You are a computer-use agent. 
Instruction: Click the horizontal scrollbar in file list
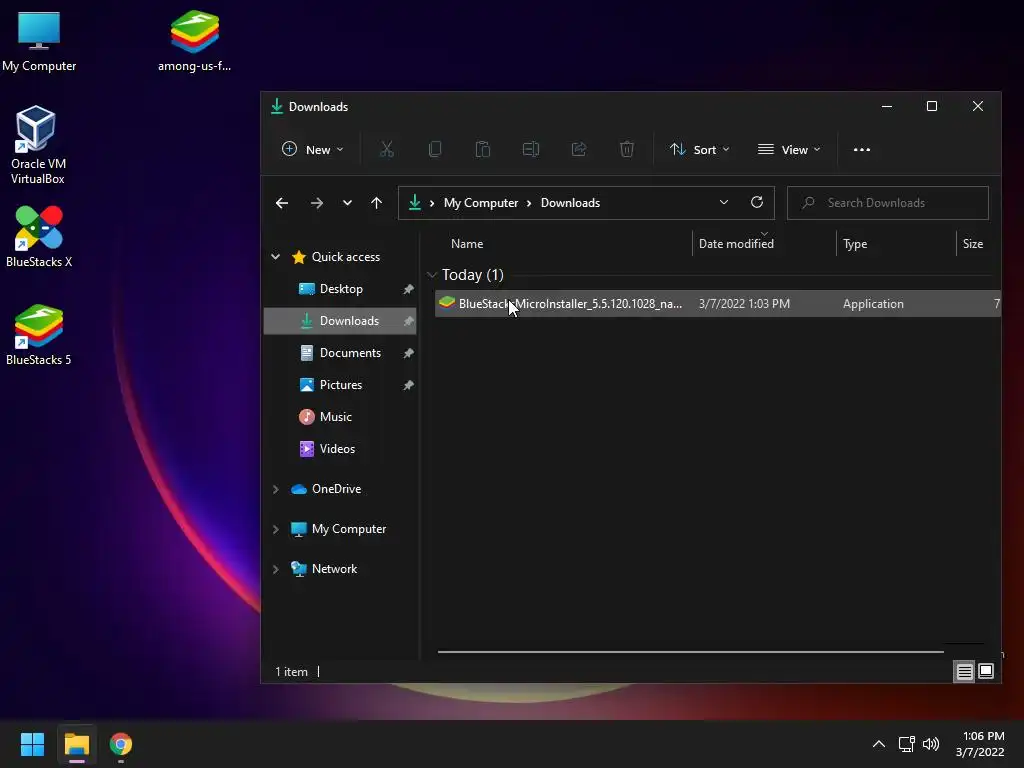click(690, 651)
